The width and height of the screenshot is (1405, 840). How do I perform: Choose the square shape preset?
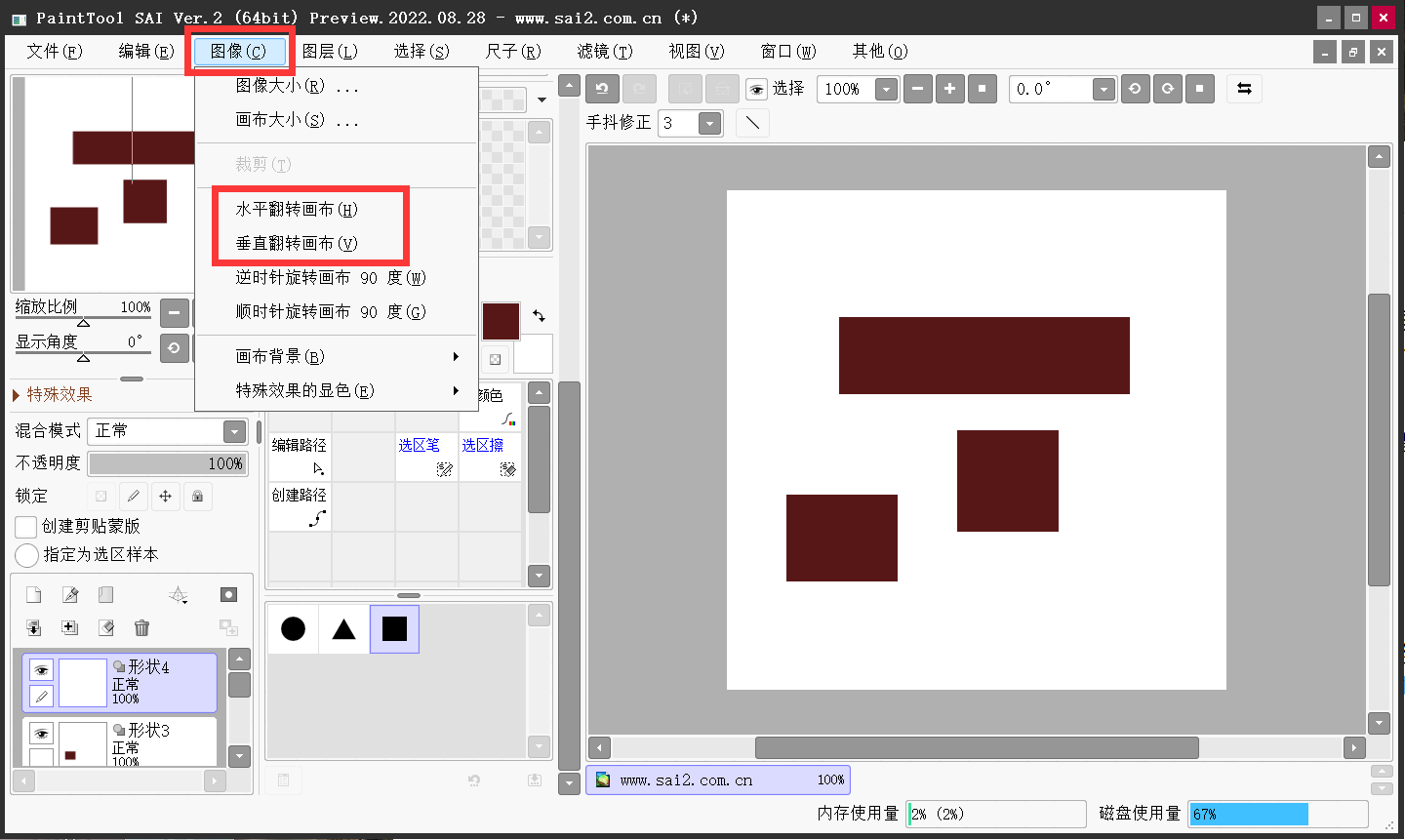click(394, 629)
